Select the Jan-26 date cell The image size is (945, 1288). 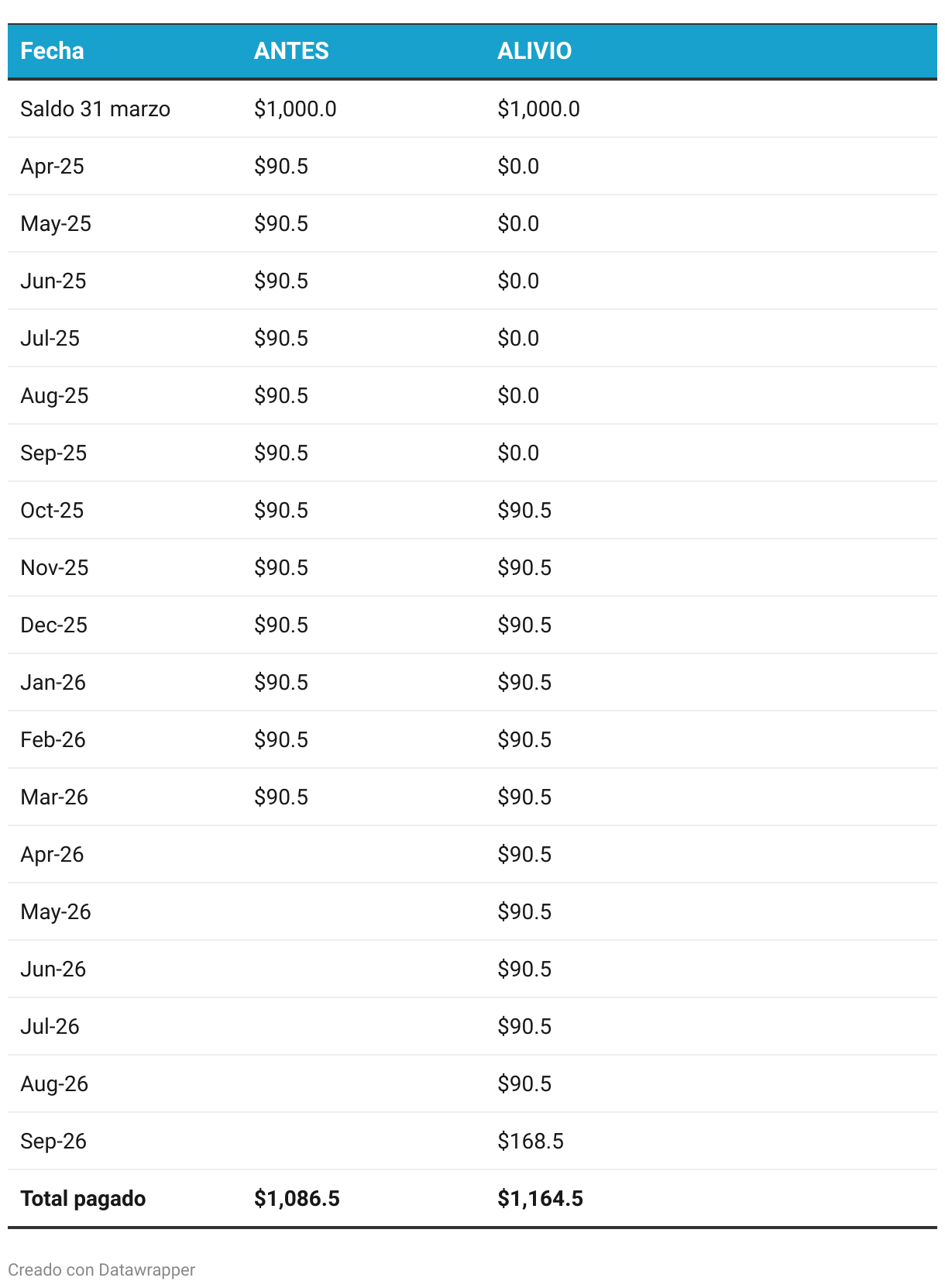[x=53, y=682]
